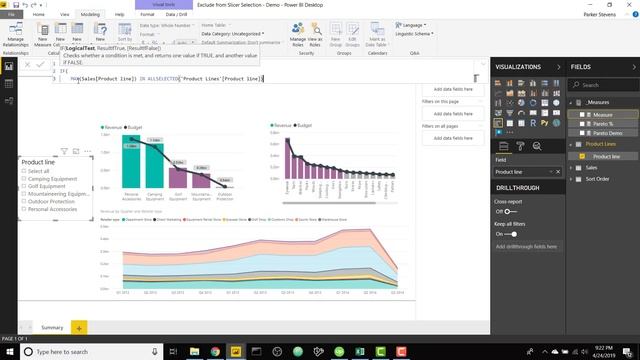Click the filter icon above the slicer
This screenshot has width=640, height=360.
click(64, 151)
